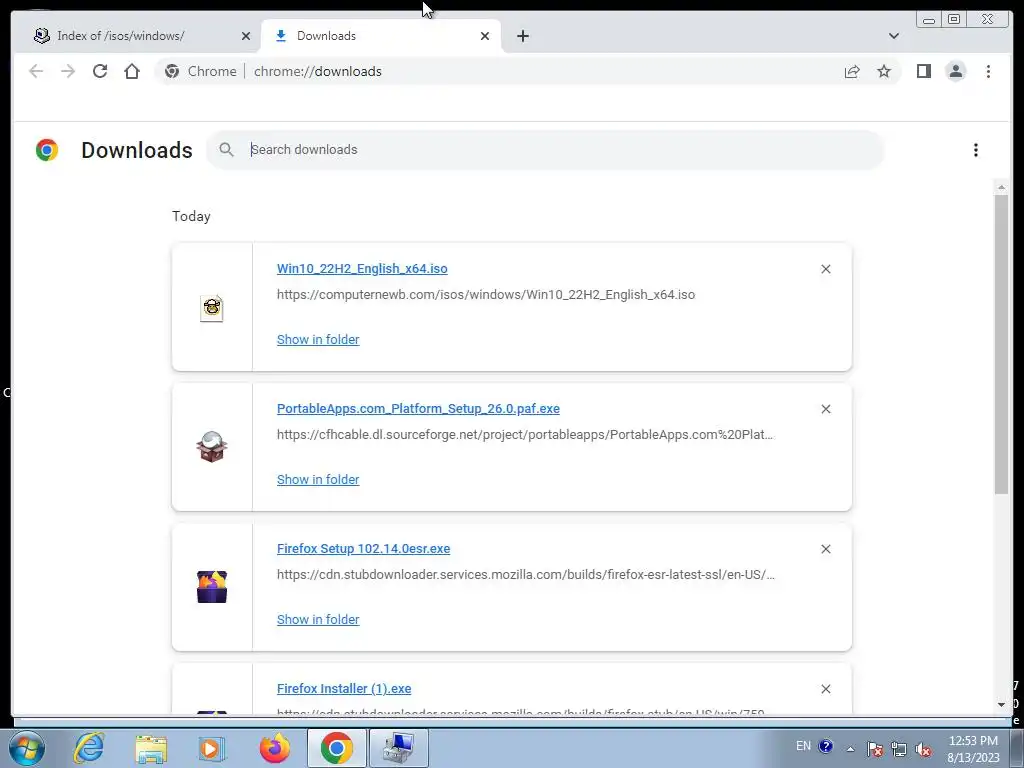Remove PortableApps.com_Platform_Setup from the list

(825, 409)
